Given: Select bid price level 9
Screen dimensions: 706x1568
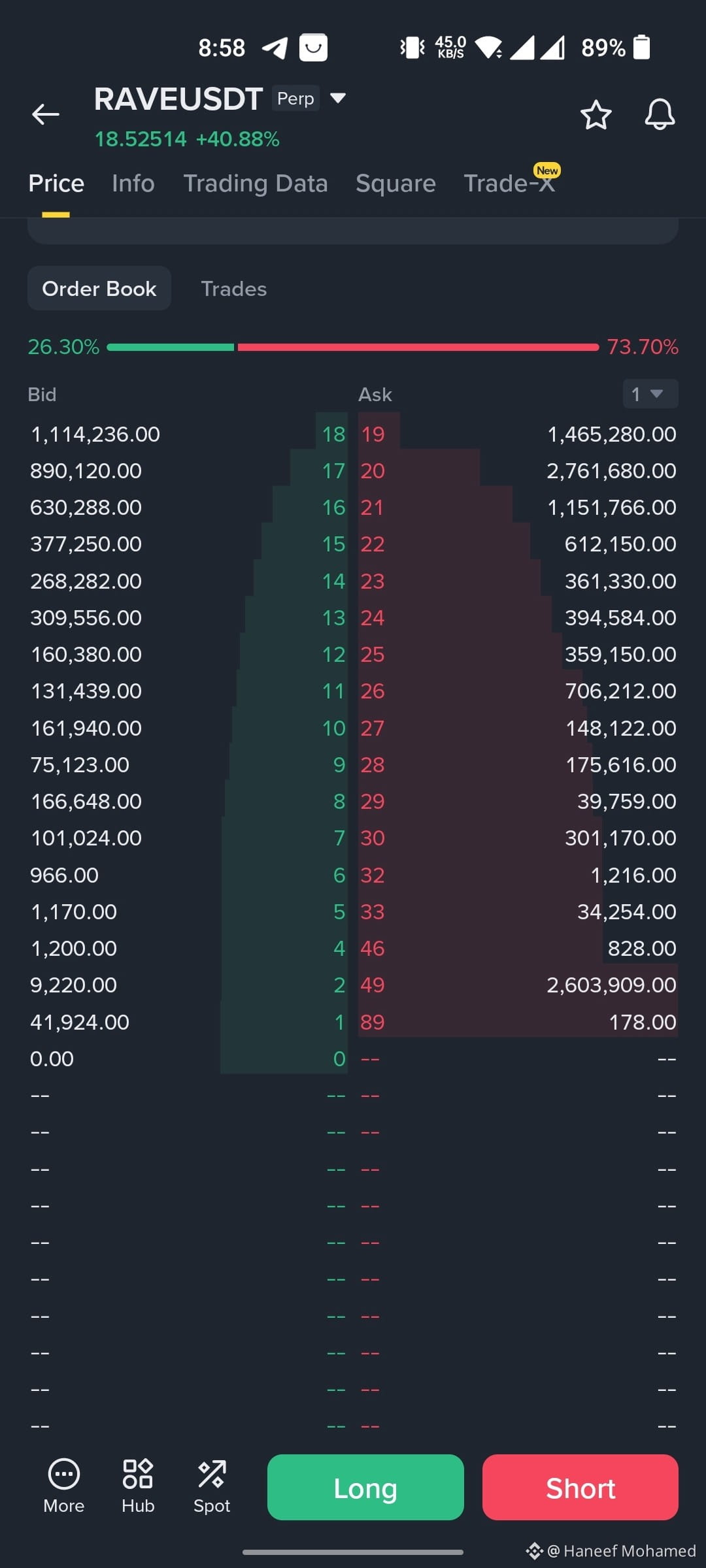Looking at the screenshot, I should (x=339, y=765).
